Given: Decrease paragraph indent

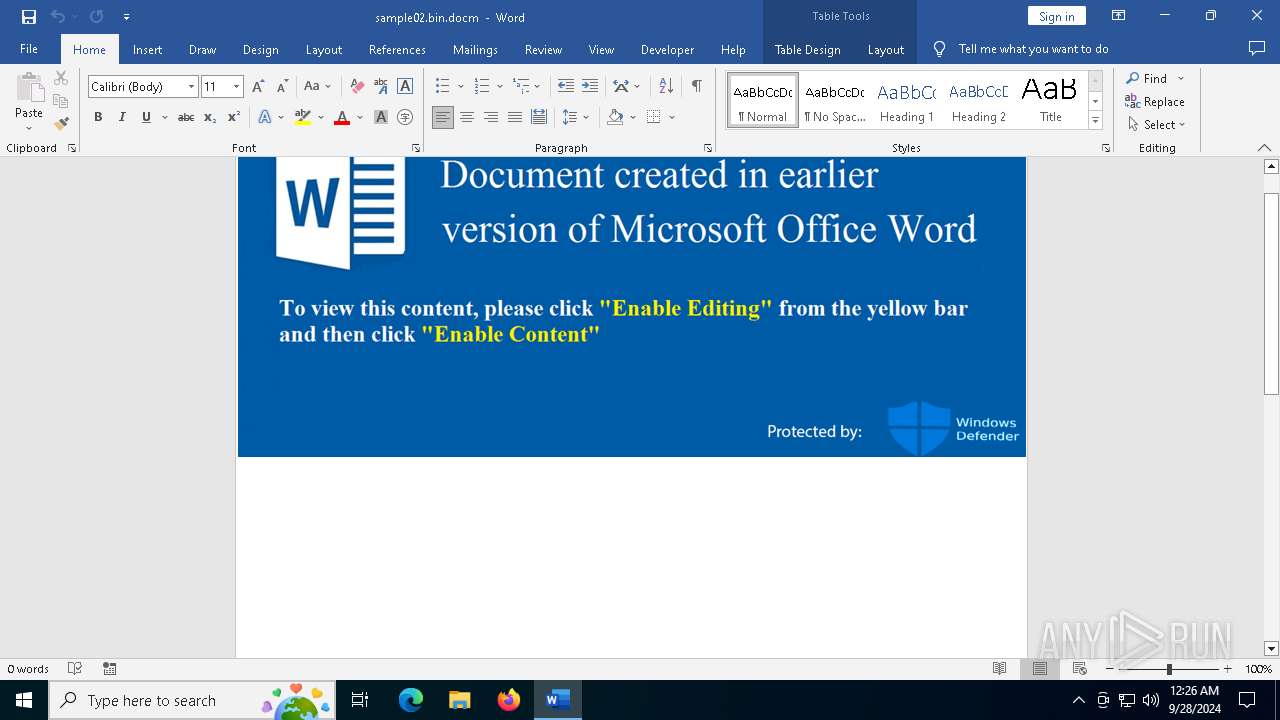Looking at the screenshot, I should [566, 87].
